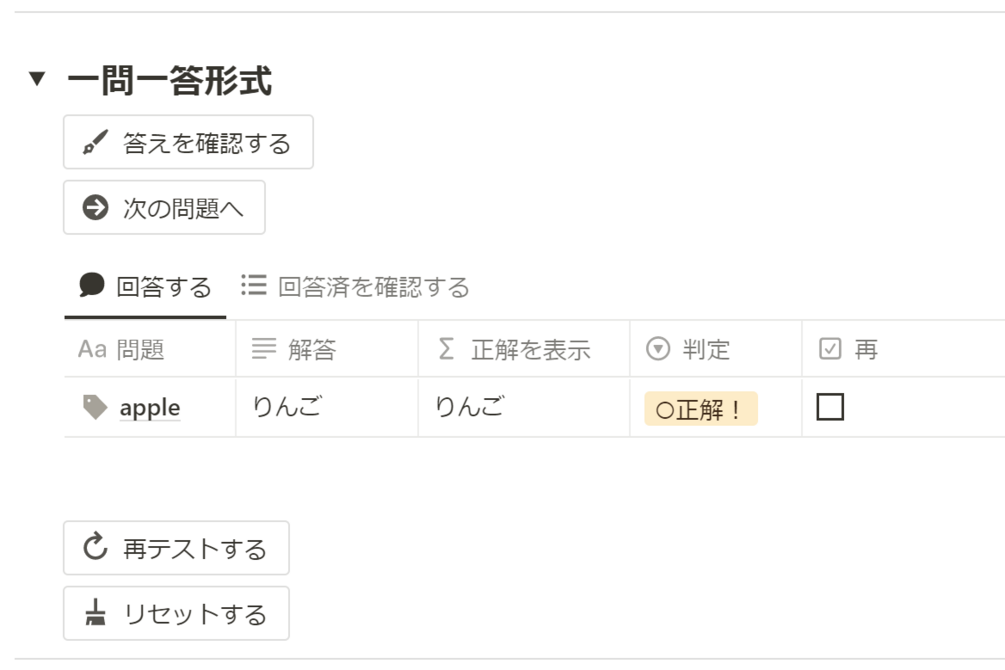The image size is (1005, 670).
Task: Click the arrow icon on 次の問題へ
Action: coord(95,208)
